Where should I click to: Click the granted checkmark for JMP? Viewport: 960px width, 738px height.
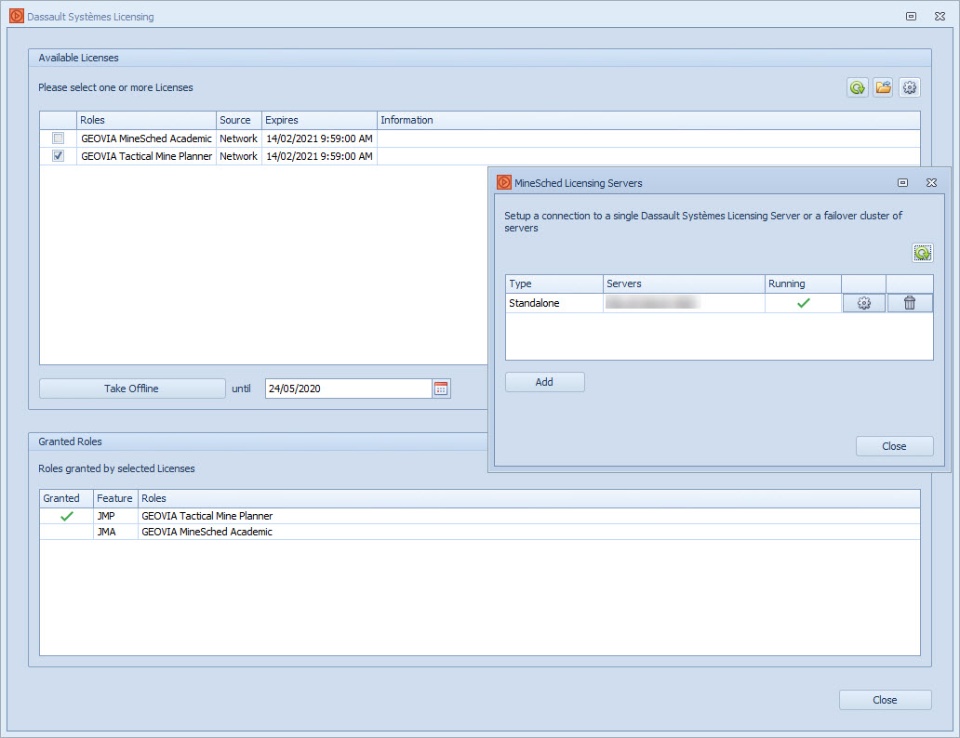point(67,516)
